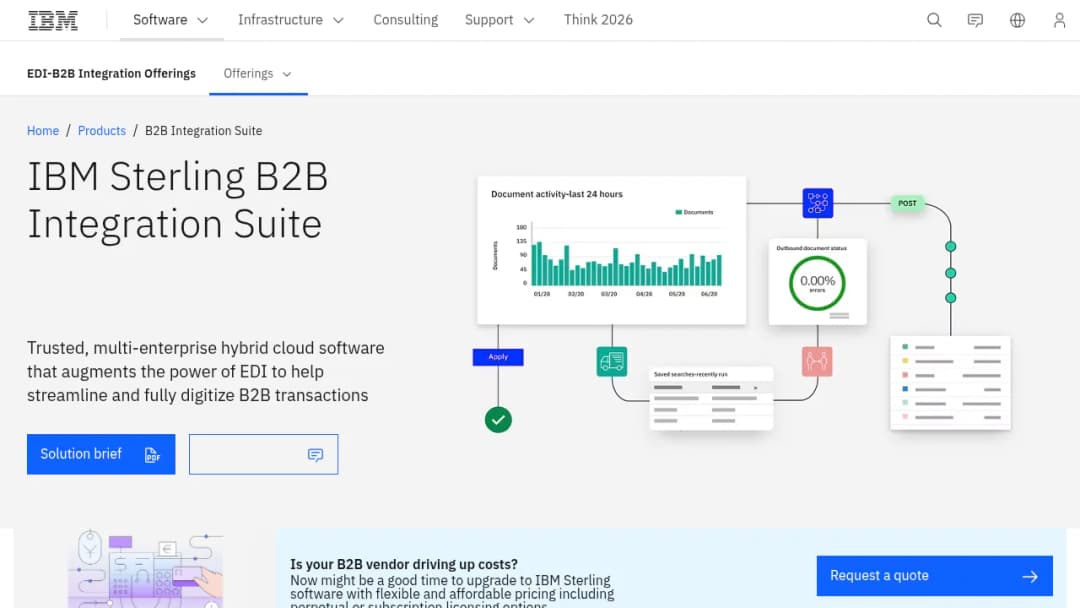Click the 0.00% outbound status gauge
Image resolution: width=1080 pixels, height=608 pixels.
(x=818, y=282)
